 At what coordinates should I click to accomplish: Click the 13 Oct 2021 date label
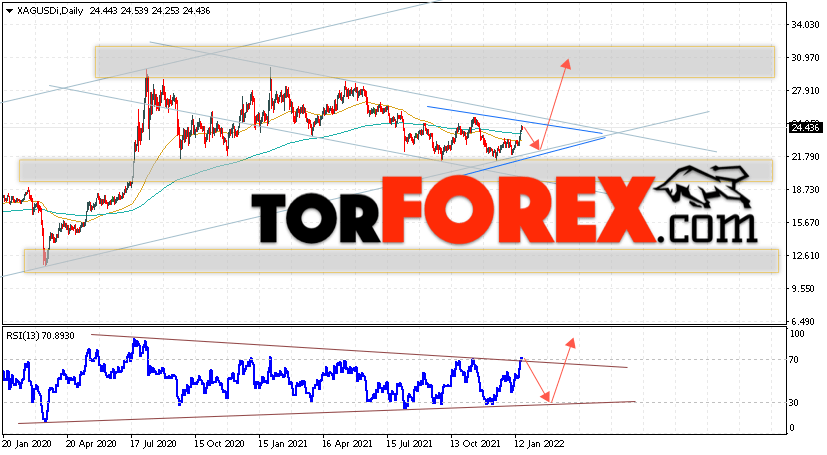pyautogui.click(x=476, y=444)
